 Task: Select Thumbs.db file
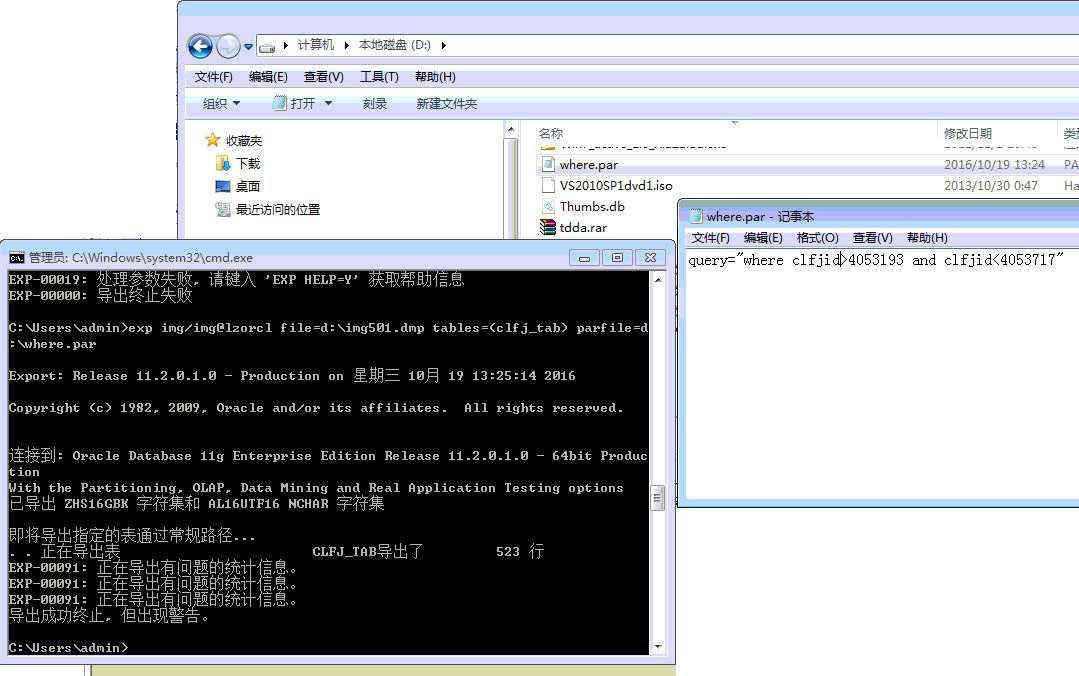[592, 207]
